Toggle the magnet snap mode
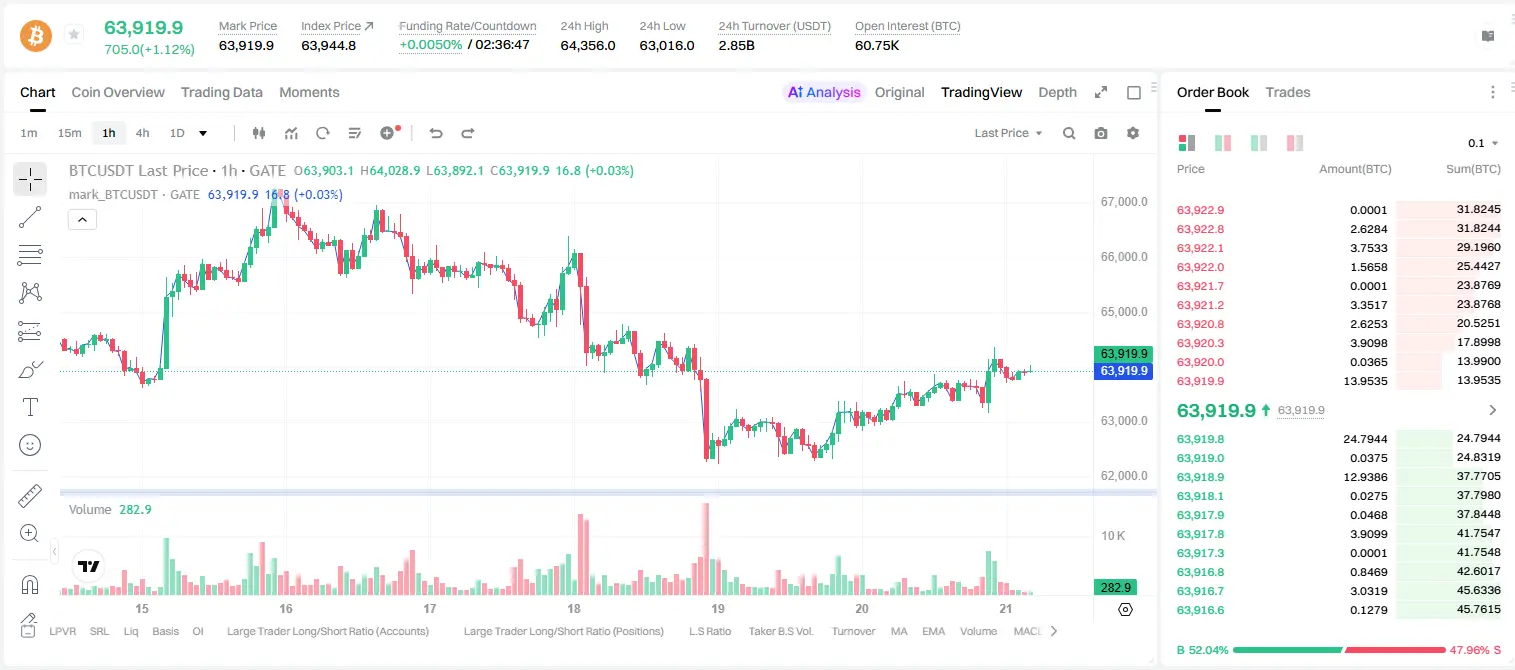Image resolution: width=1515 pixels, height=670 pixels. [x=30, y=584]
